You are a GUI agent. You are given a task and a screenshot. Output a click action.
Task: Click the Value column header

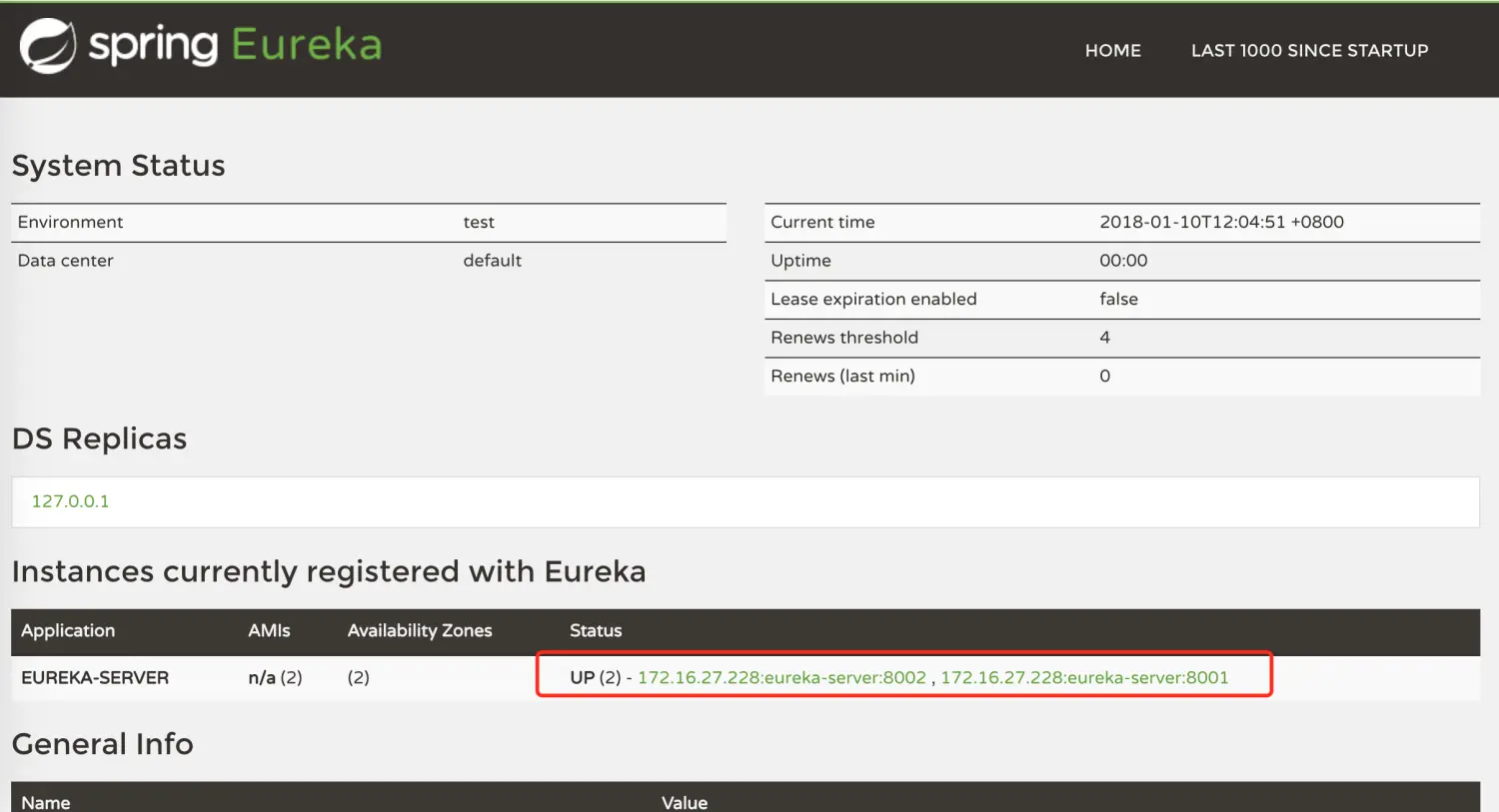pos(685,802)
